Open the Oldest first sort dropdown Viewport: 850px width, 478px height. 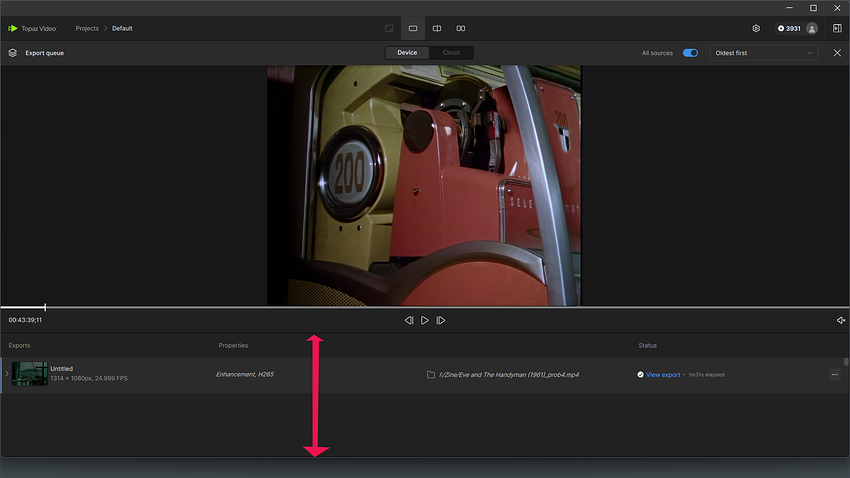(x=764, y=53)
